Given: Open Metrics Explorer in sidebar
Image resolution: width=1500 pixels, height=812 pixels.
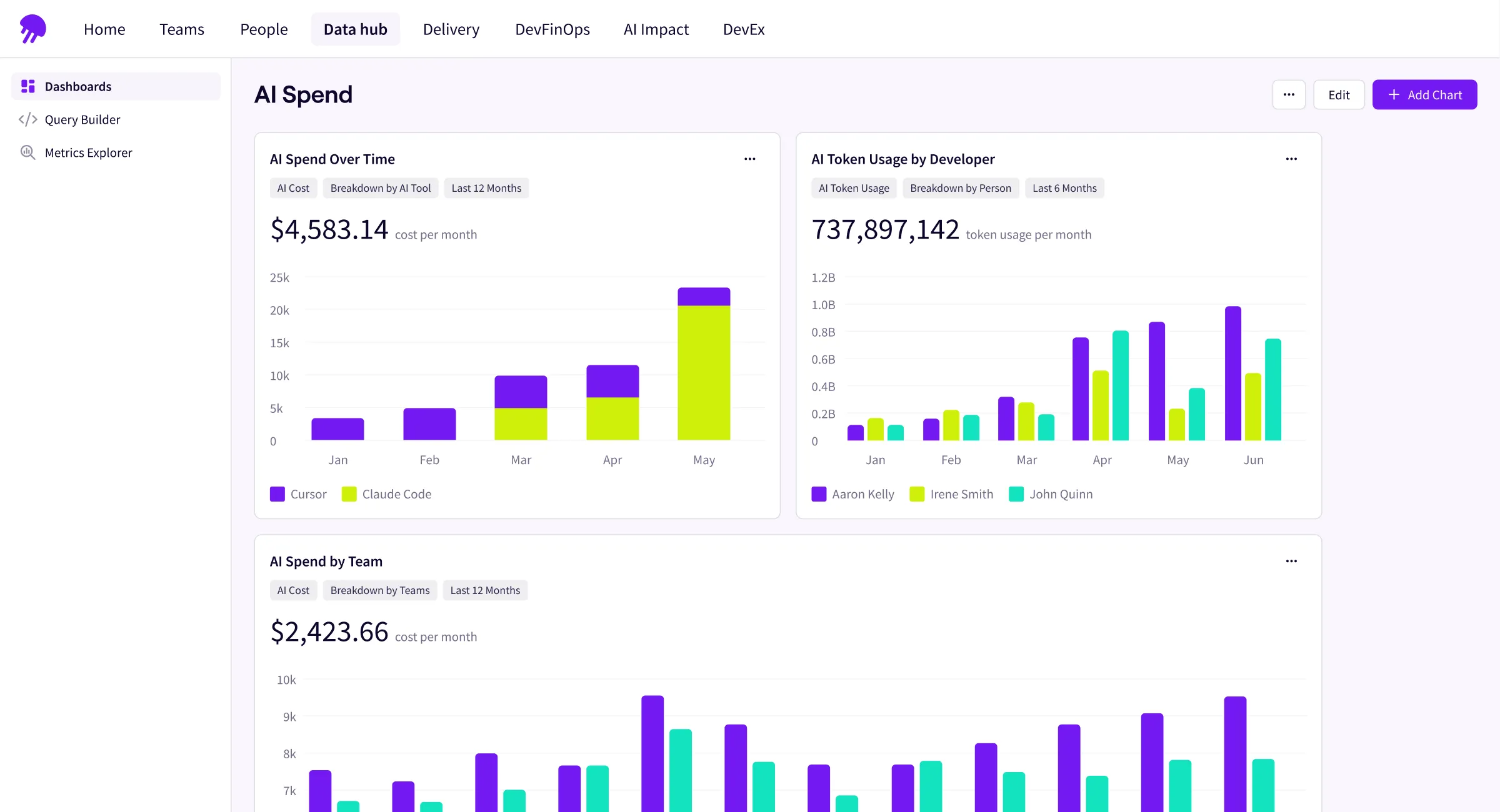Looking at the screenshot, I should click(x=116, y=152).
